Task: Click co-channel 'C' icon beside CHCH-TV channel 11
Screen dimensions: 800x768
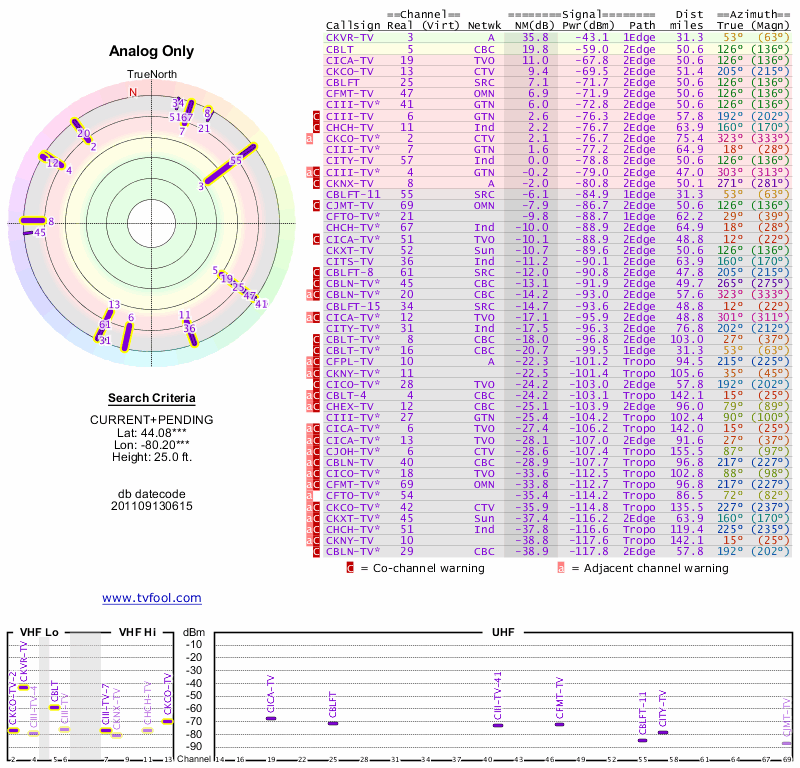Action: pyautogui.click(x=316, y=128)
